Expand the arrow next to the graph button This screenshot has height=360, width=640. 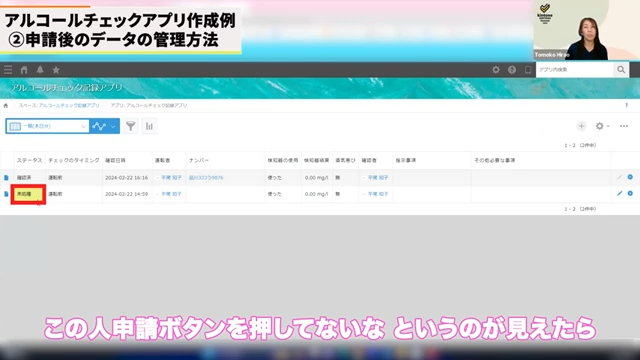click(x=113, y=126)
